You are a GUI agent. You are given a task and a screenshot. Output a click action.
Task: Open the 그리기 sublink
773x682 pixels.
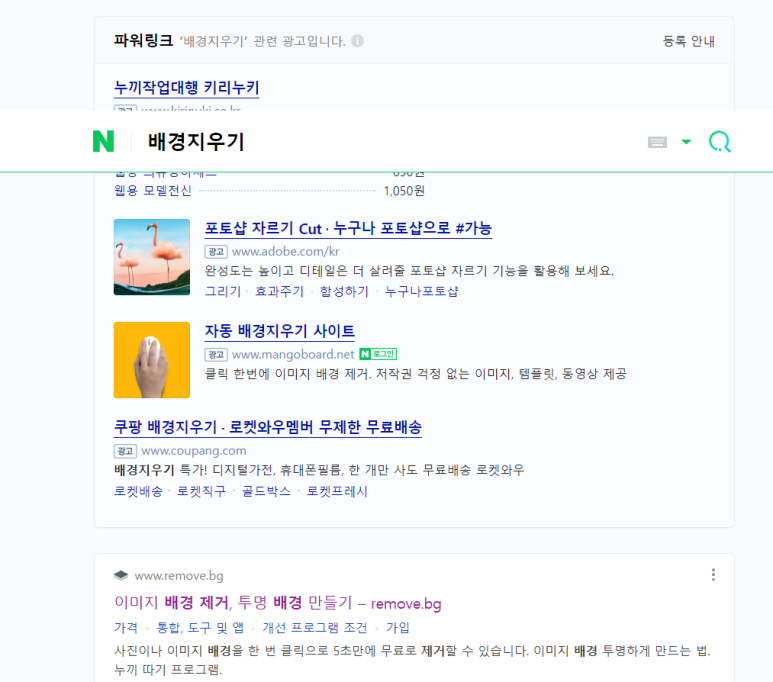[222, 291]
